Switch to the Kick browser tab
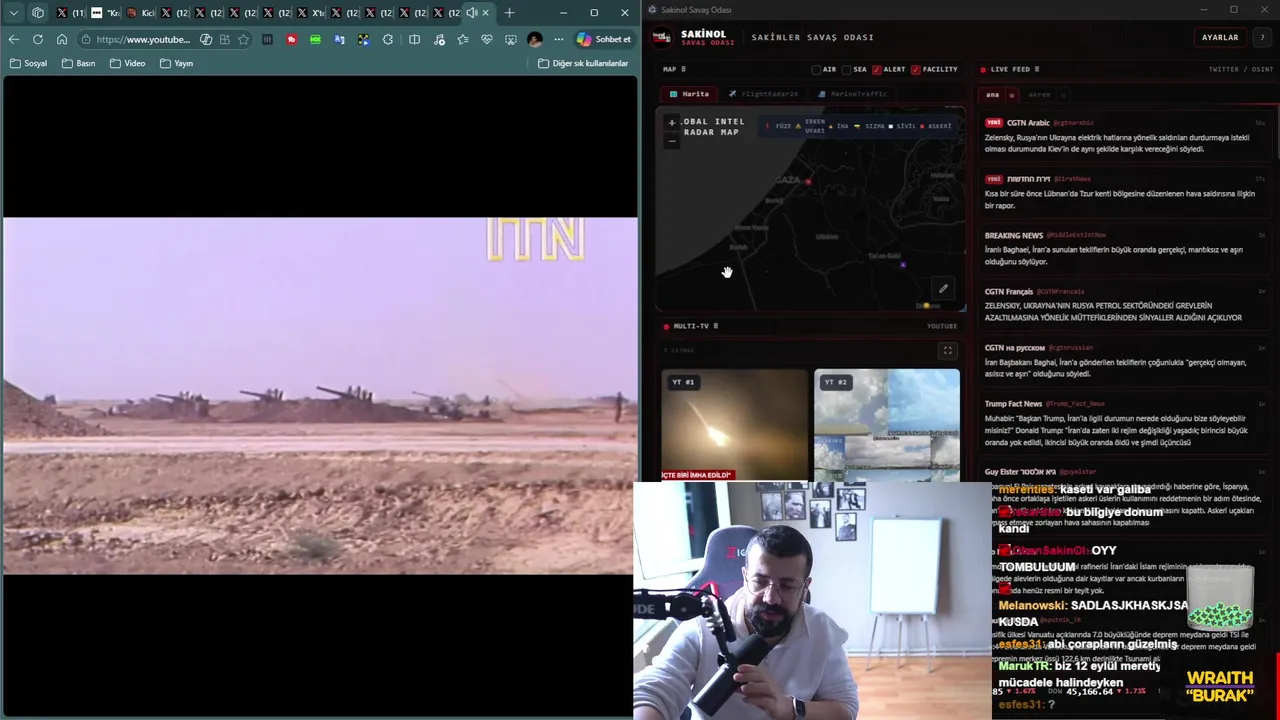1280x720 pixels. (x=139, y=12)
